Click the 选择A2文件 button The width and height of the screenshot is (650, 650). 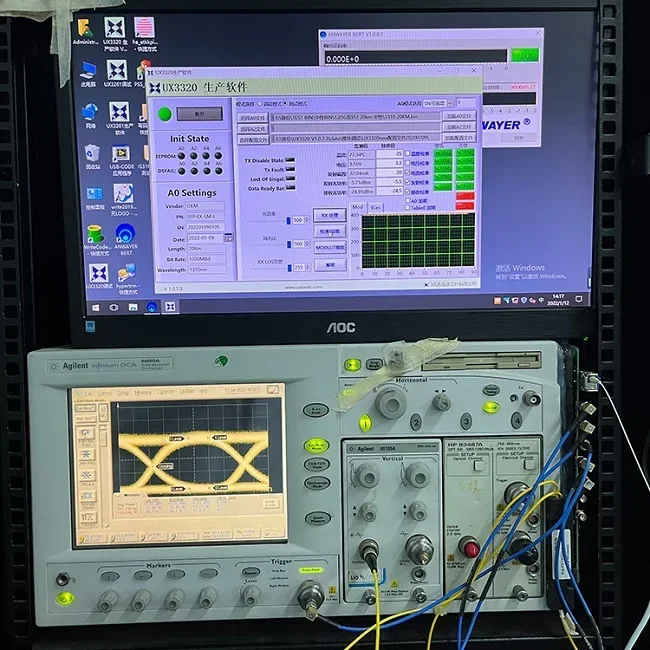point(253,129)
